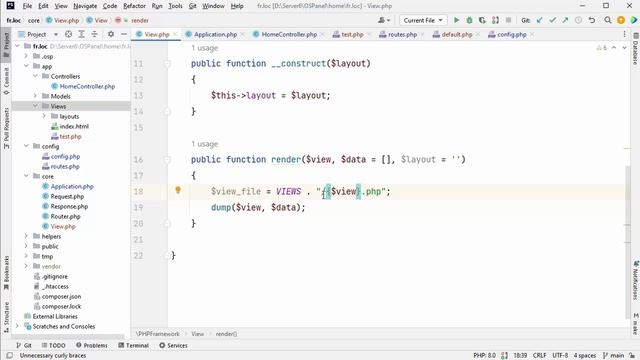The width and height of the screenshot is (640, 360).
Task: Fold the __construct function at line 11
Action: coord(167,64)
